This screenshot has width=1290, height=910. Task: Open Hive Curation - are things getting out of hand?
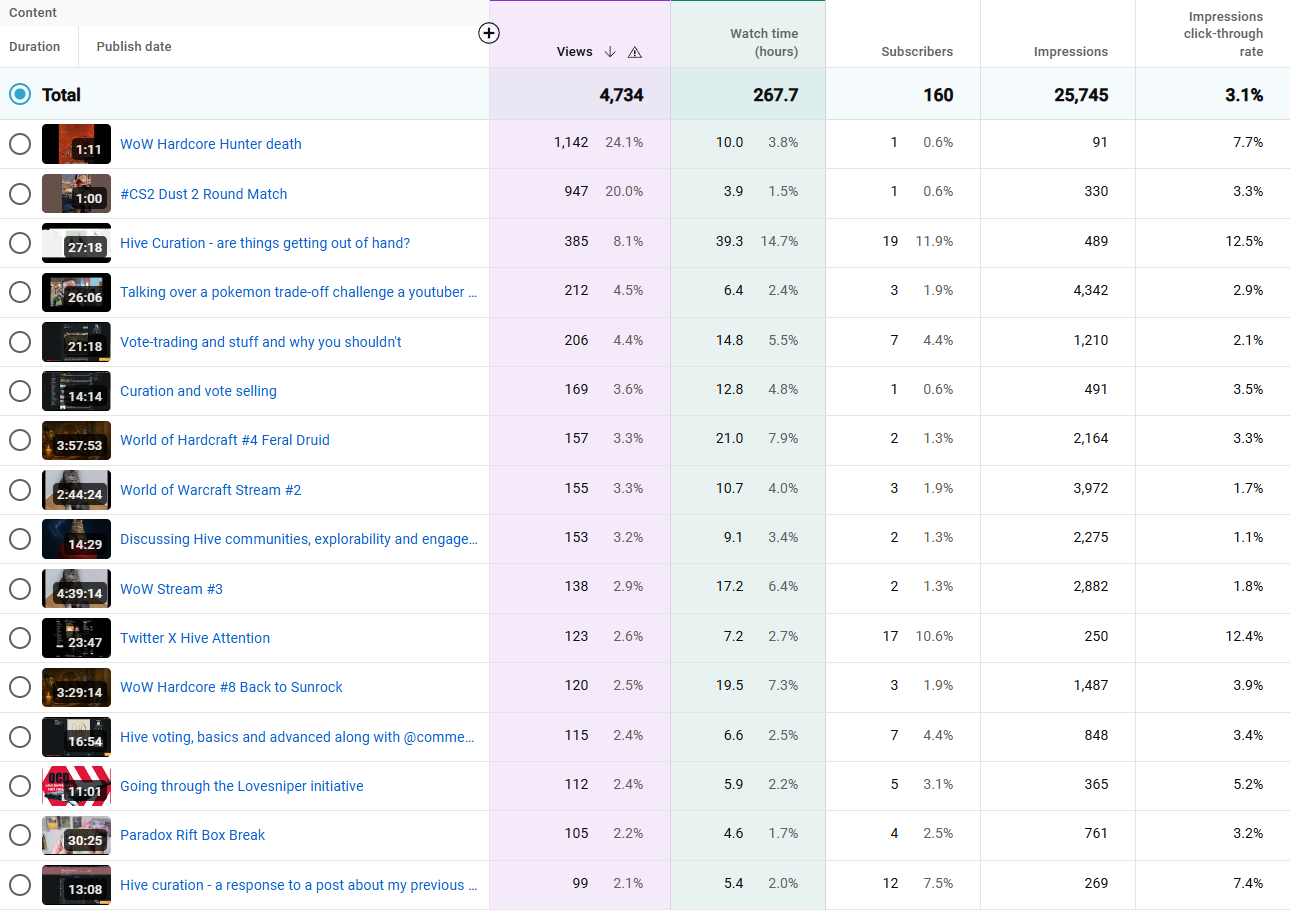[265, 243]
